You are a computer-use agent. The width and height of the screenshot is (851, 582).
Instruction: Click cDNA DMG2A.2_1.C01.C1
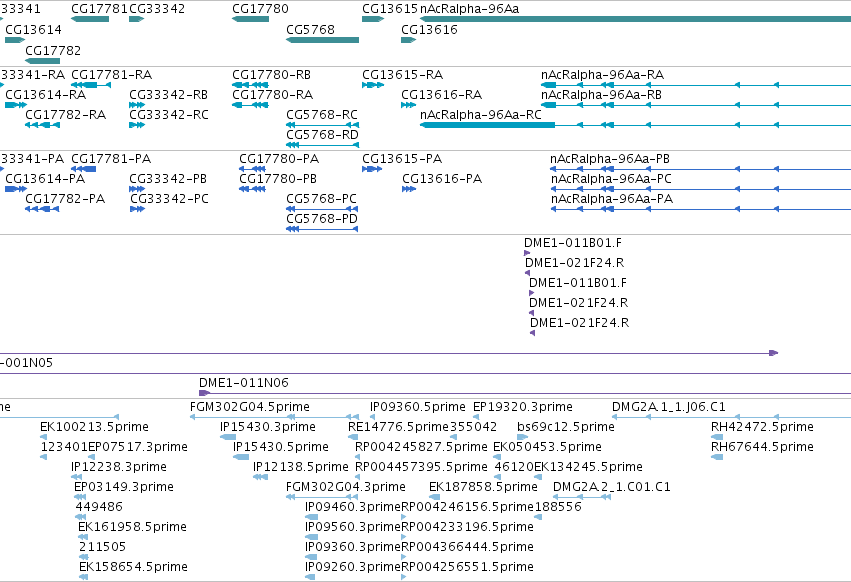(612, 487)
